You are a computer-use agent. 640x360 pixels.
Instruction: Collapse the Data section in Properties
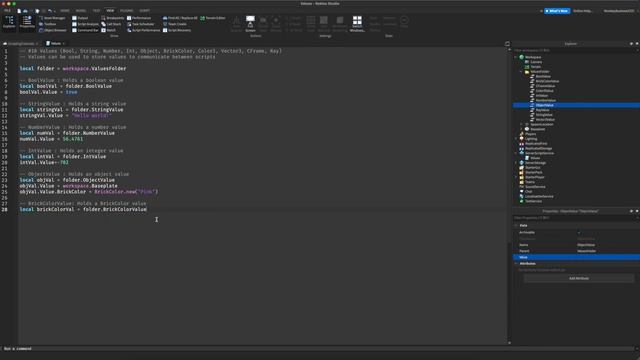516,225
